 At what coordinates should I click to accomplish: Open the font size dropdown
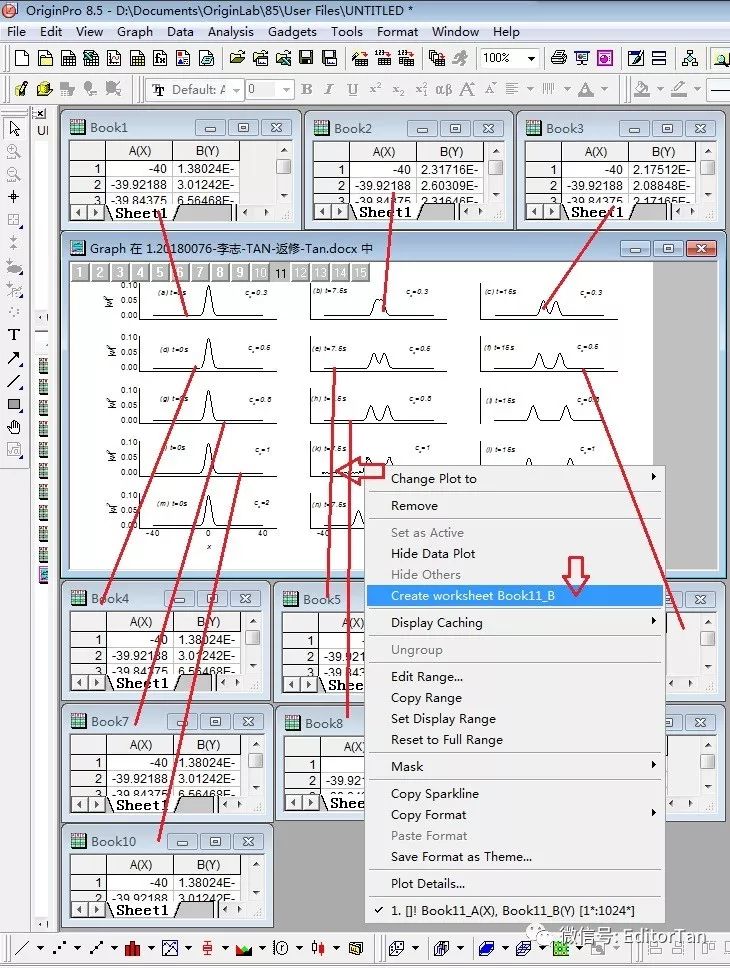tap(286, 90)
